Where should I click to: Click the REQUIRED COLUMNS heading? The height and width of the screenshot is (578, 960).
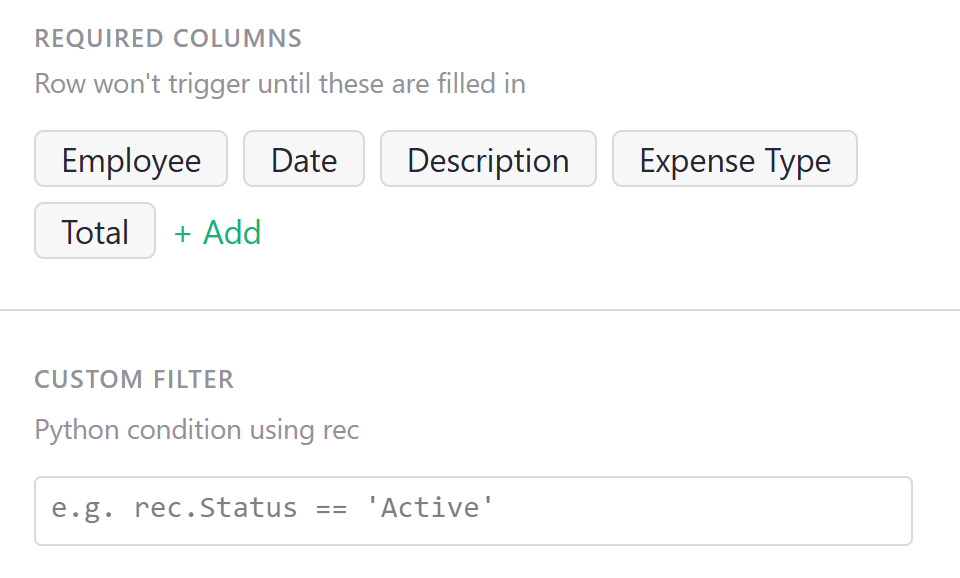[168, 38]
